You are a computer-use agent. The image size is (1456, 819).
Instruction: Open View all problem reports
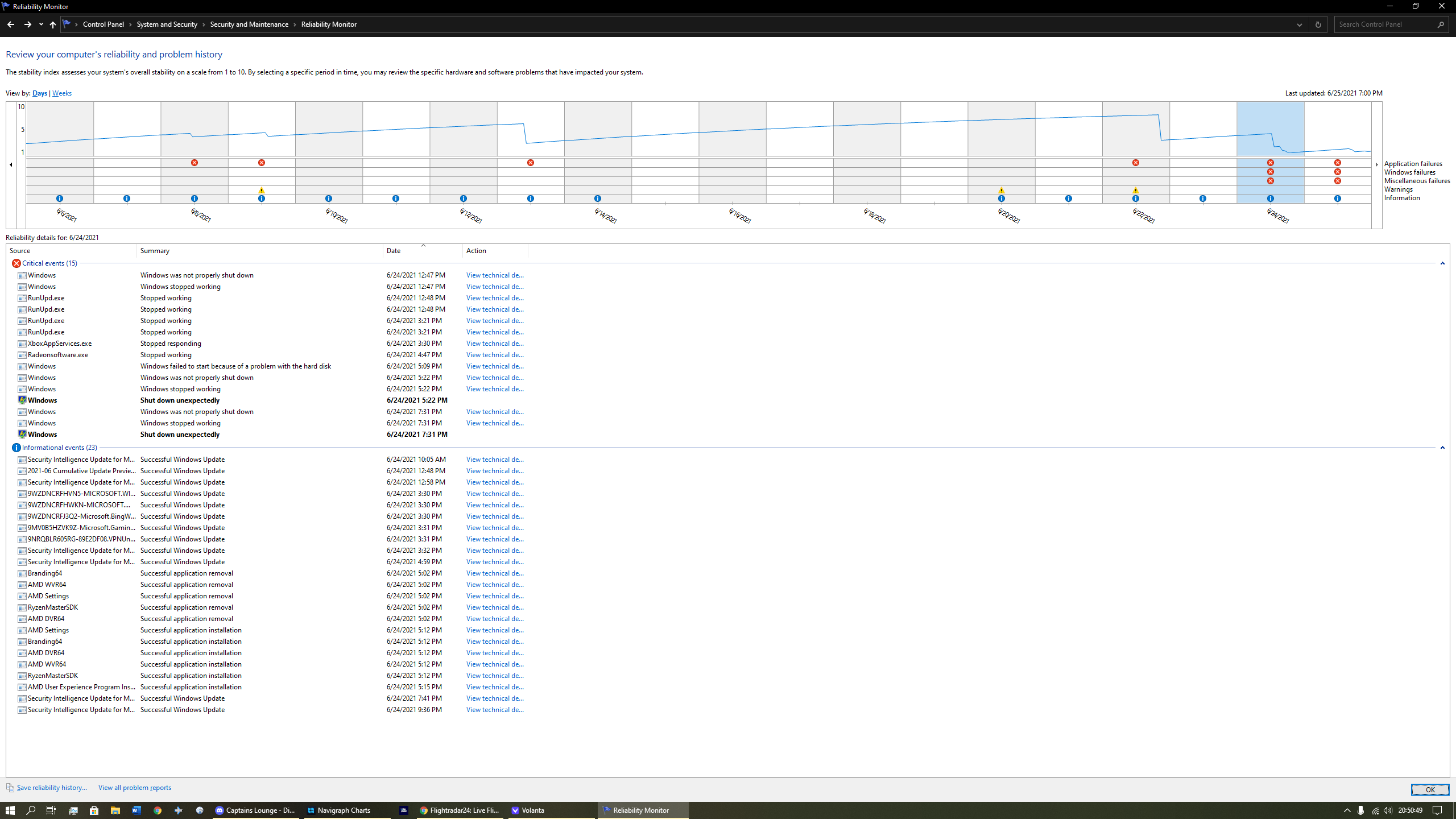tap(135, 788)
